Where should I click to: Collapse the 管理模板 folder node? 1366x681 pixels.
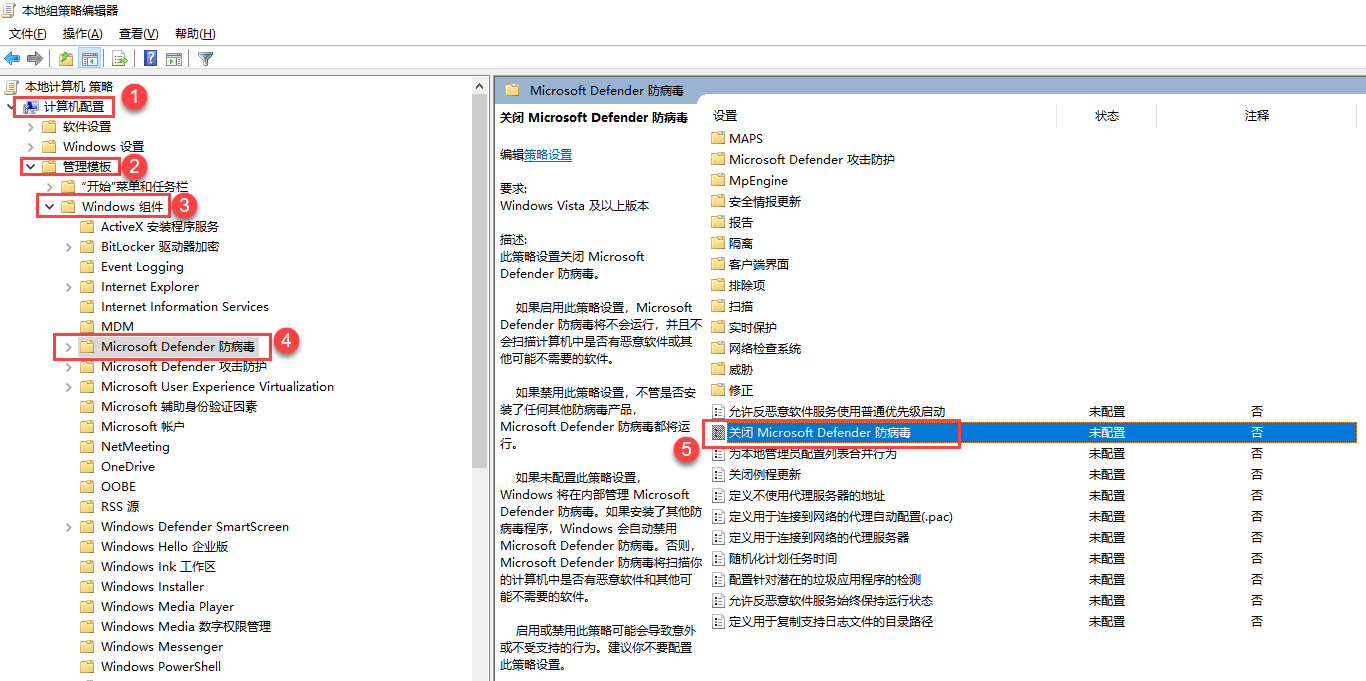[30, 167]
